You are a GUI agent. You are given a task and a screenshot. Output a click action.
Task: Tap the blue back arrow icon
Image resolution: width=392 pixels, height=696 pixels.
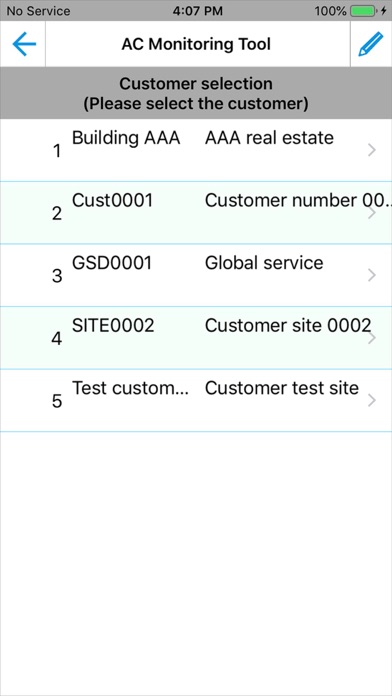pyautogui.click(x=24, y=44)
